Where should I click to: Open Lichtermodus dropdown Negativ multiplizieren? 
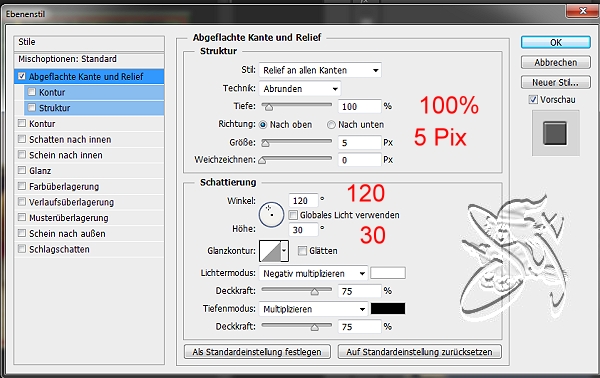313,273
